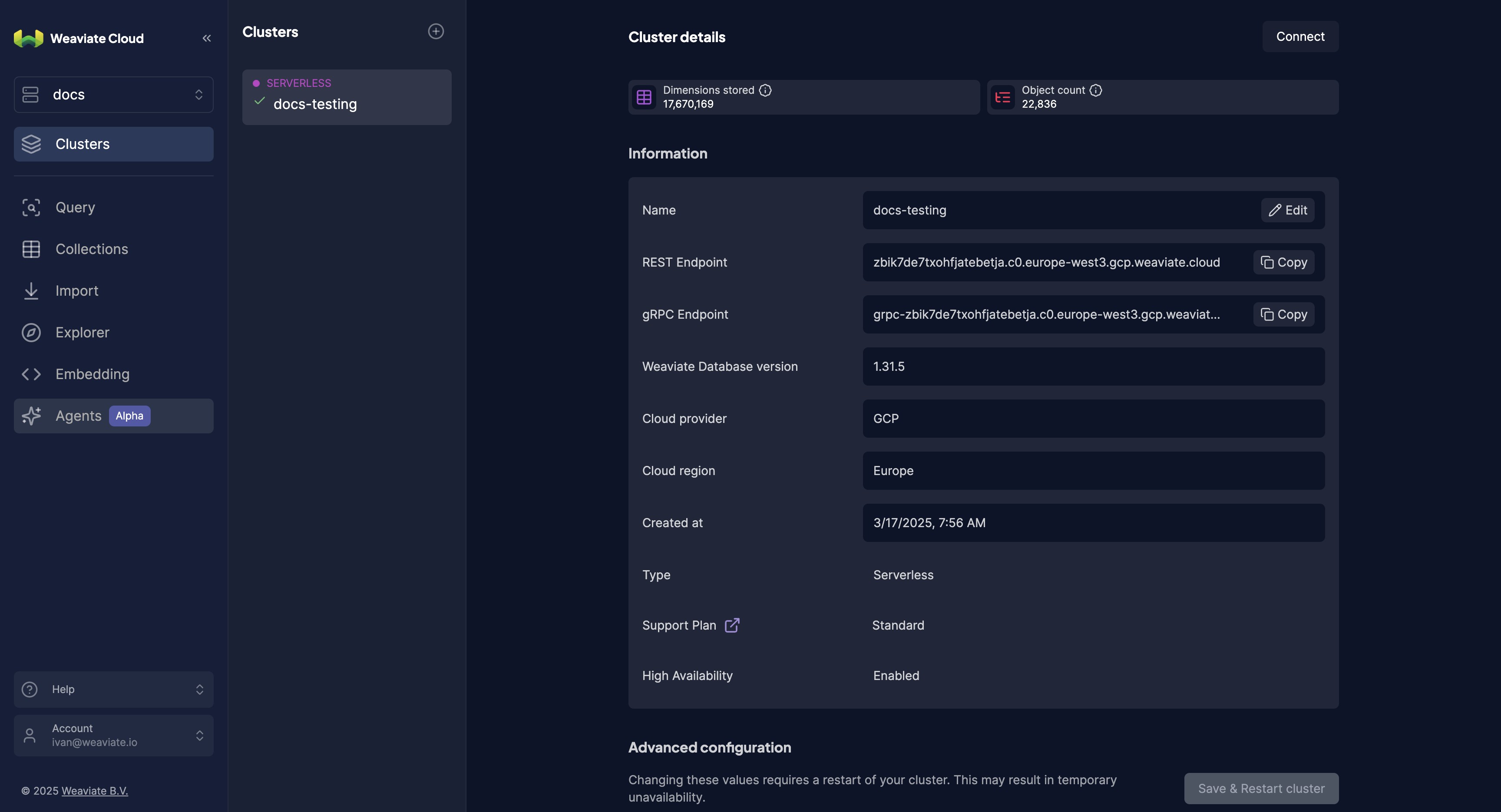The height and width of the screenshot is (812, 1501).
Task: Click the Dimensions stored grid icon
Action: (x=644, y=97)
